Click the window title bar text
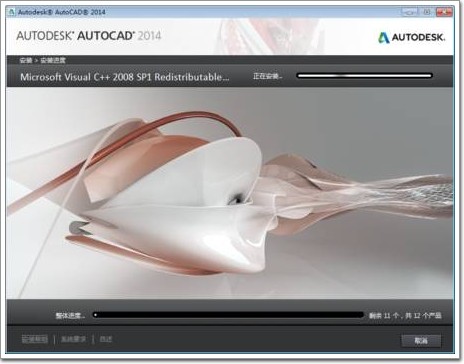Image resolution: width=464 pixels, height=364 pixels. point(62,12)
